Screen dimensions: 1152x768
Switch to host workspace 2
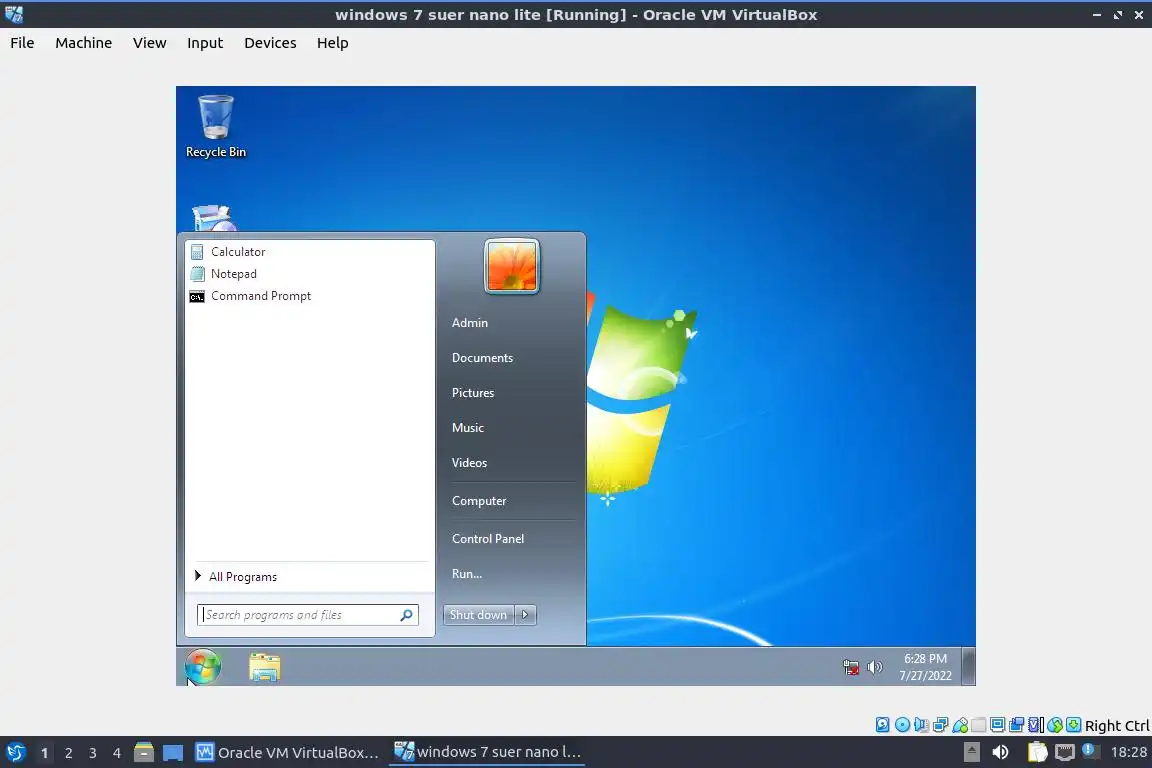click(68, 753)
